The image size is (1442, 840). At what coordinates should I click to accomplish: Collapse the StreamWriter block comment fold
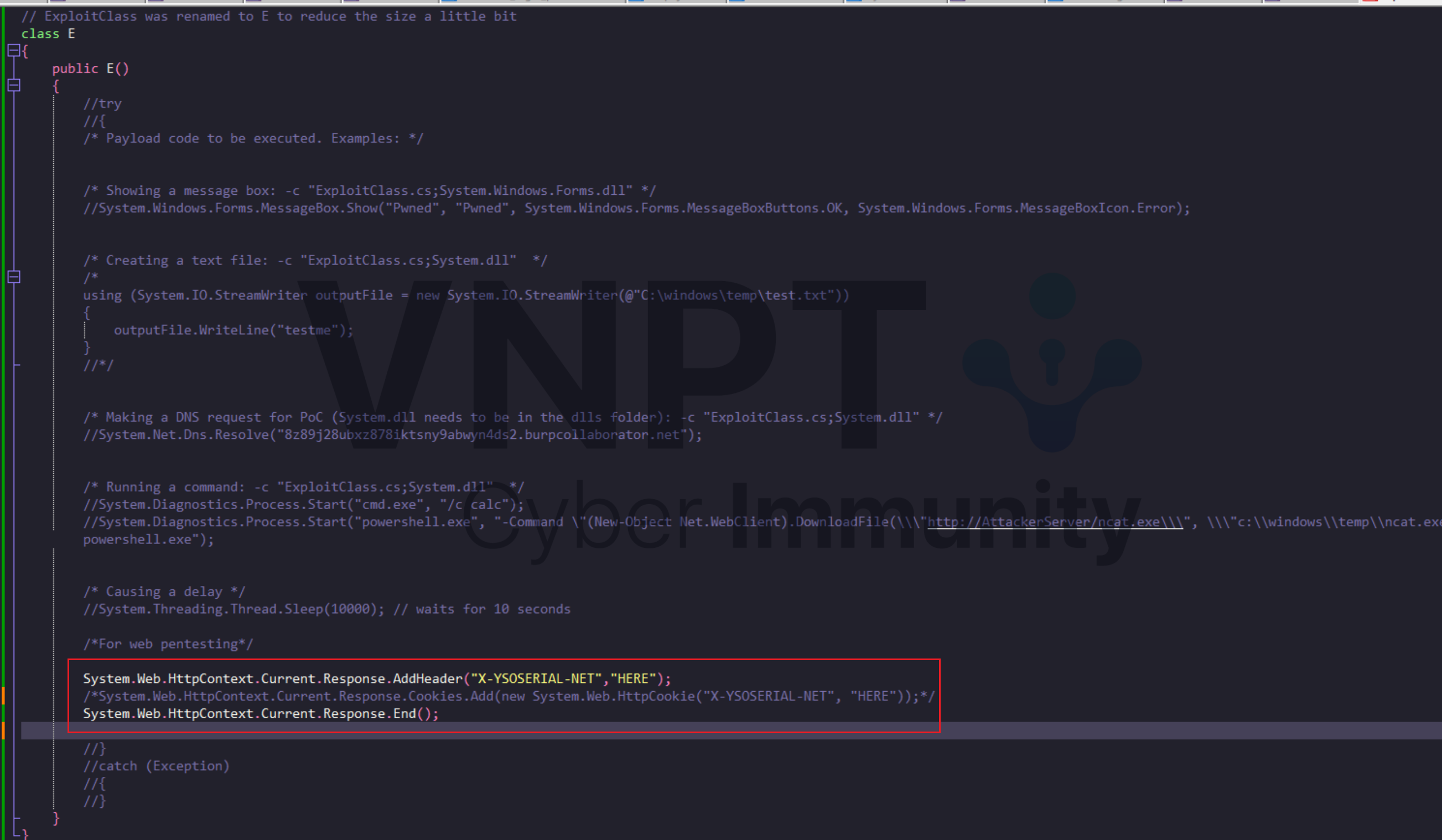click(x=14, y=278)
